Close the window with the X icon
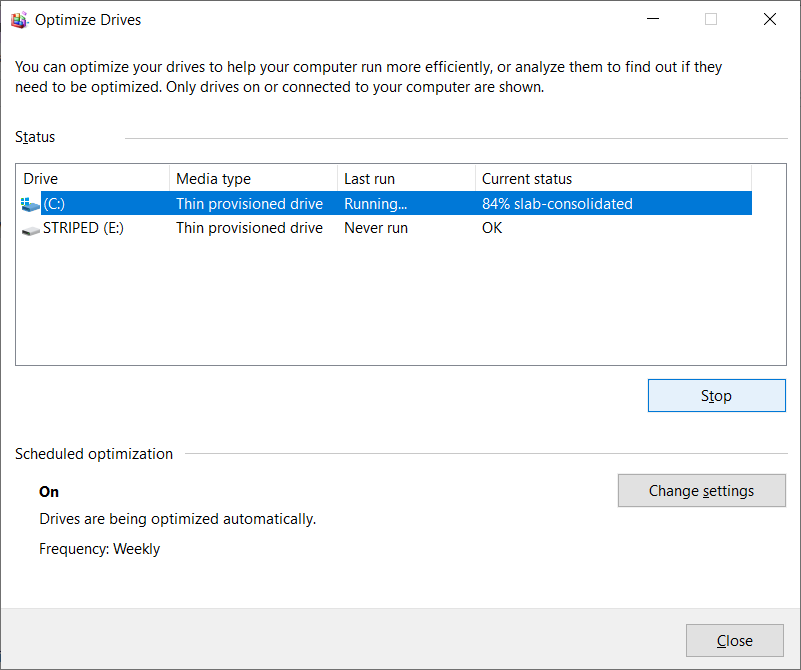 (770, 19)
